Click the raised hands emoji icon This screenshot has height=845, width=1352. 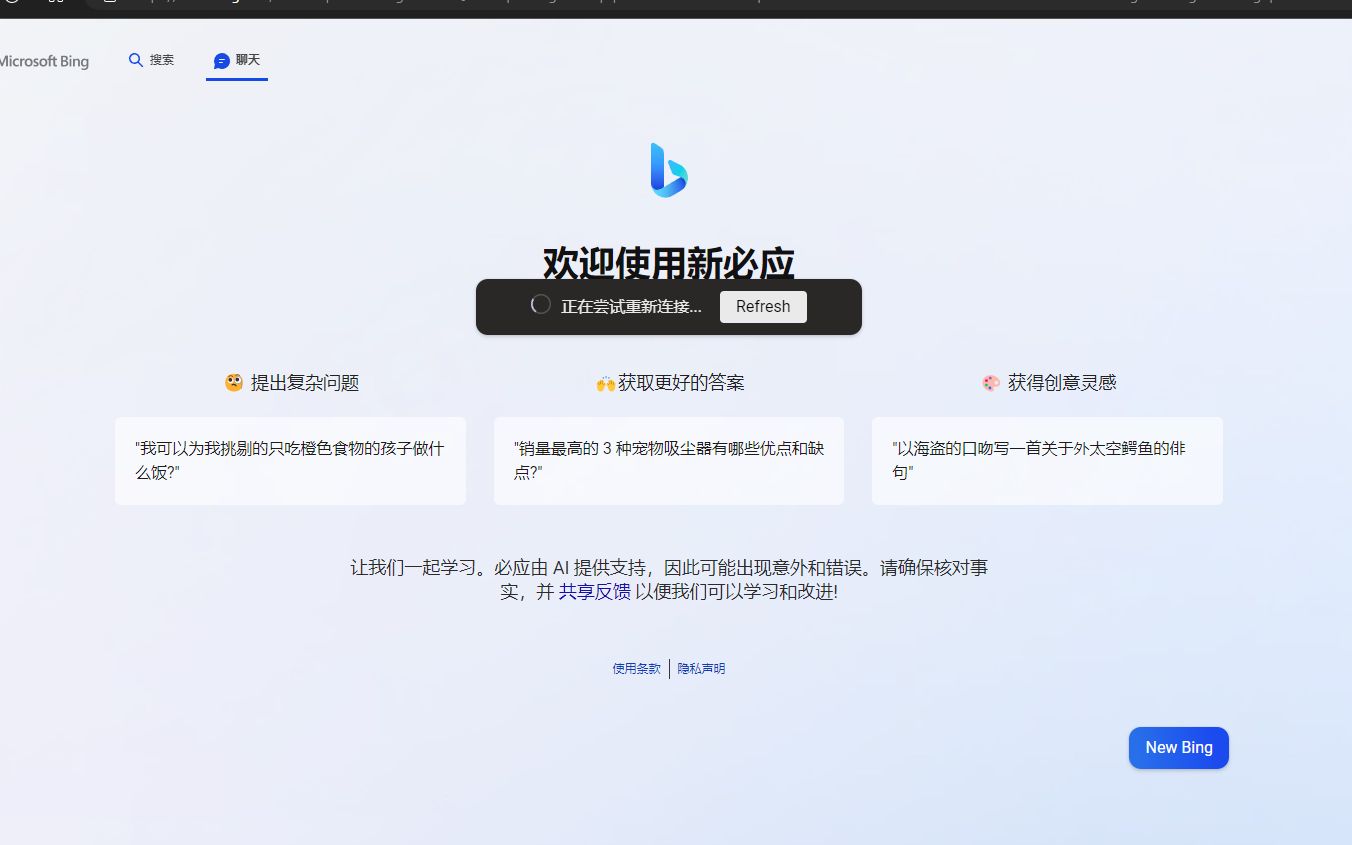[x=605, y=384]
